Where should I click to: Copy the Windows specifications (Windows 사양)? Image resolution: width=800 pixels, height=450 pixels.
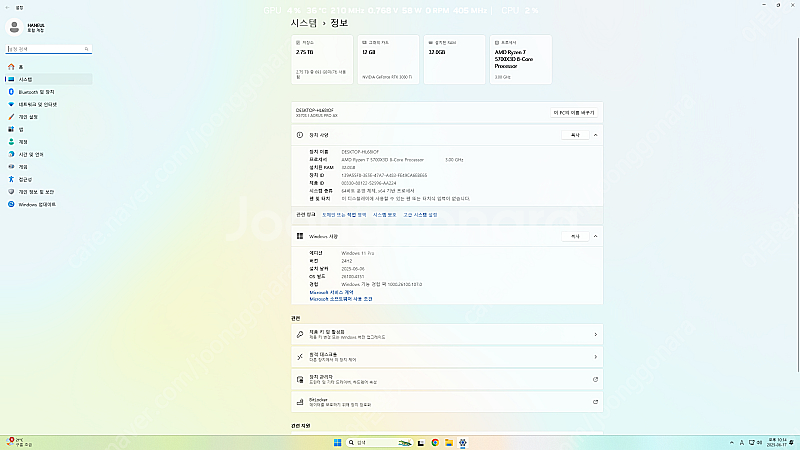pyautogui.click(x=575, y=236)
